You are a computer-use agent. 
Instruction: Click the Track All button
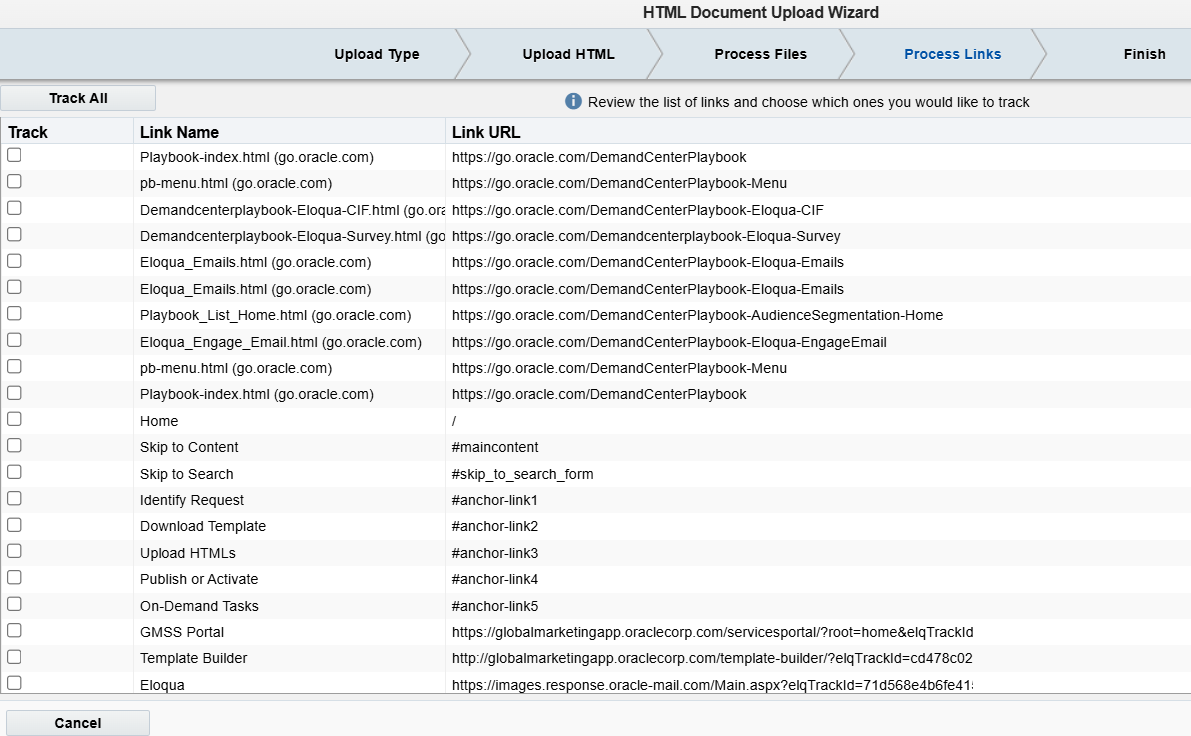point(78,98)
